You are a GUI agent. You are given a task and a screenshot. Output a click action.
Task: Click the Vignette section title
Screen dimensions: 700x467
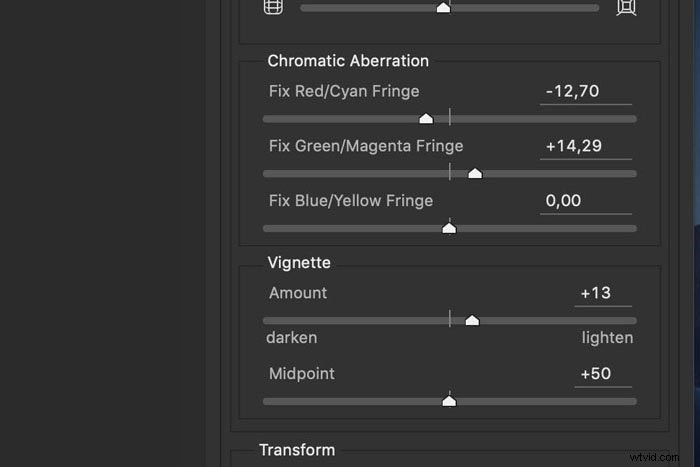[x=299, y=263]
